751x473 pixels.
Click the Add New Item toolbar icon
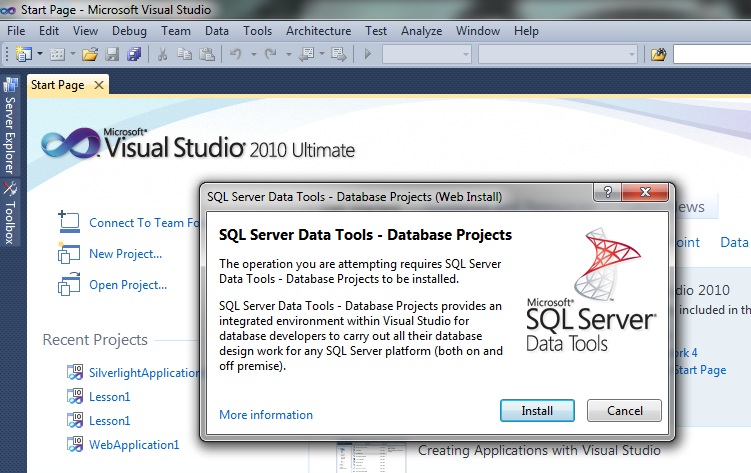(x=57, y=54)
